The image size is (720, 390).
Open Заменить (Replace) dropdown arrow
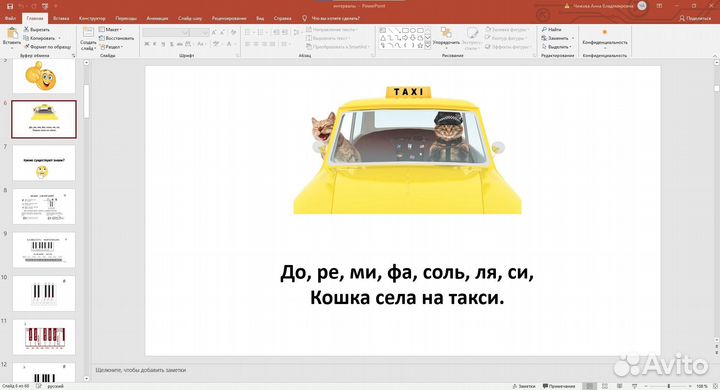573,38
